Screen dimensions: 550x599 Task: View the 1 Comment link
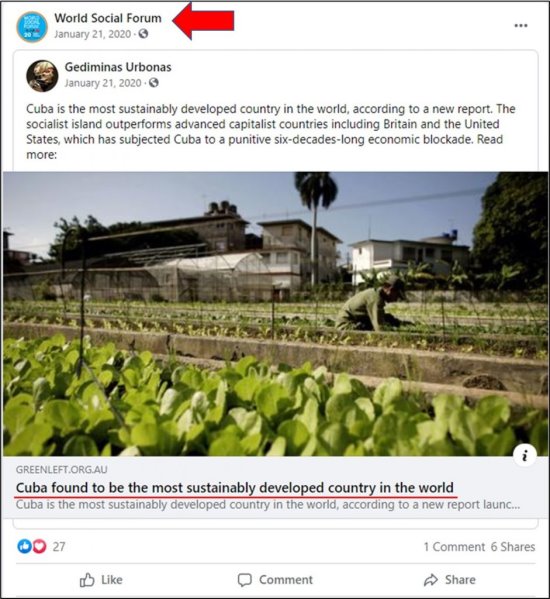coord(454,547)
